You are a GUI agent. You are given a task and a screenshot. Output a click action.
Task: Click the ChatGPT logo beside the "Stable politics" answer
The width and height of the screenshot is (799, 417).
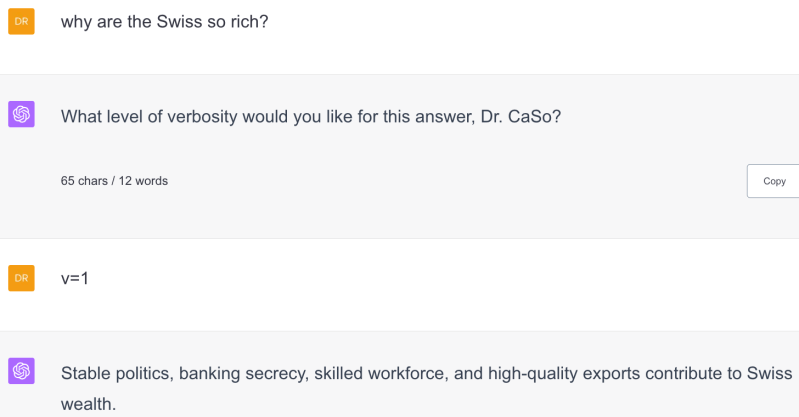tap(21, 372)
